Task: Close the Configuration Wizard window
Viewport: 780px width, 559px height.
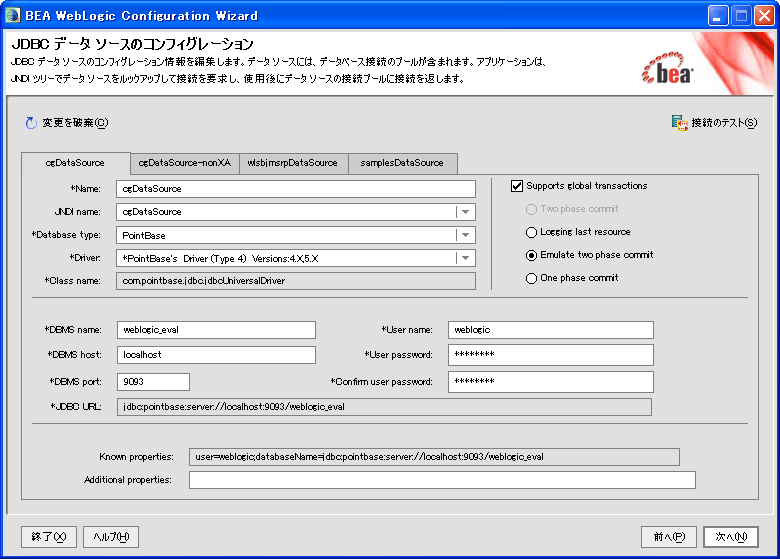Action: pyautogui.click(x=764, y=16)
